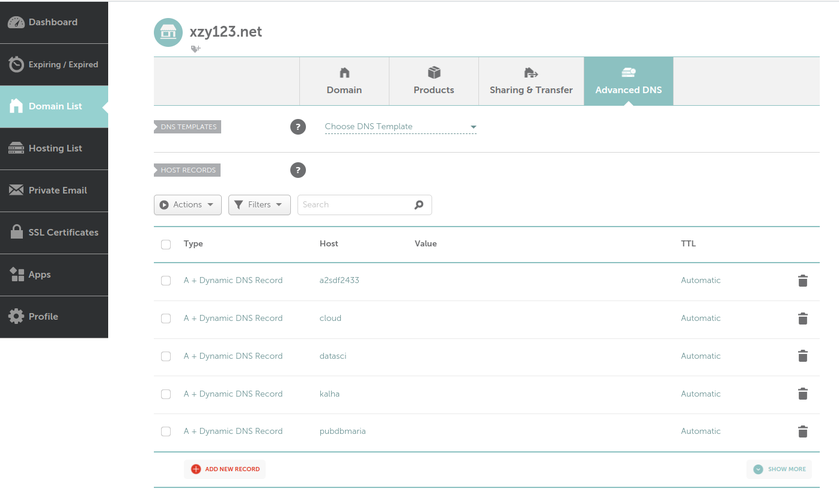
Task: Delete the a2sdf2433 record via trash icon
Action: point(803,281)
